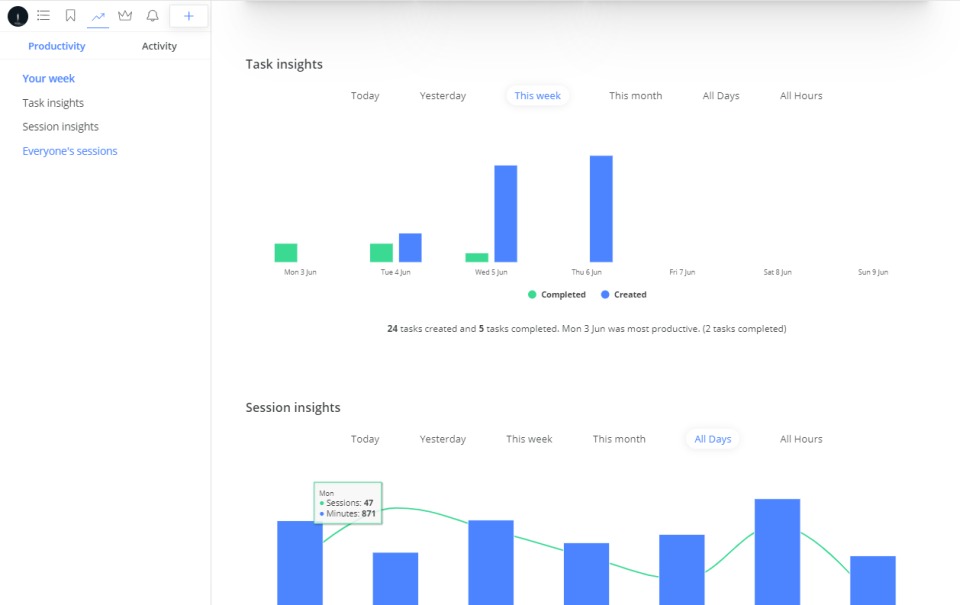Go to Task insights in sidebar
This screenshot has width=960, height=605.
tap(53, 103)
